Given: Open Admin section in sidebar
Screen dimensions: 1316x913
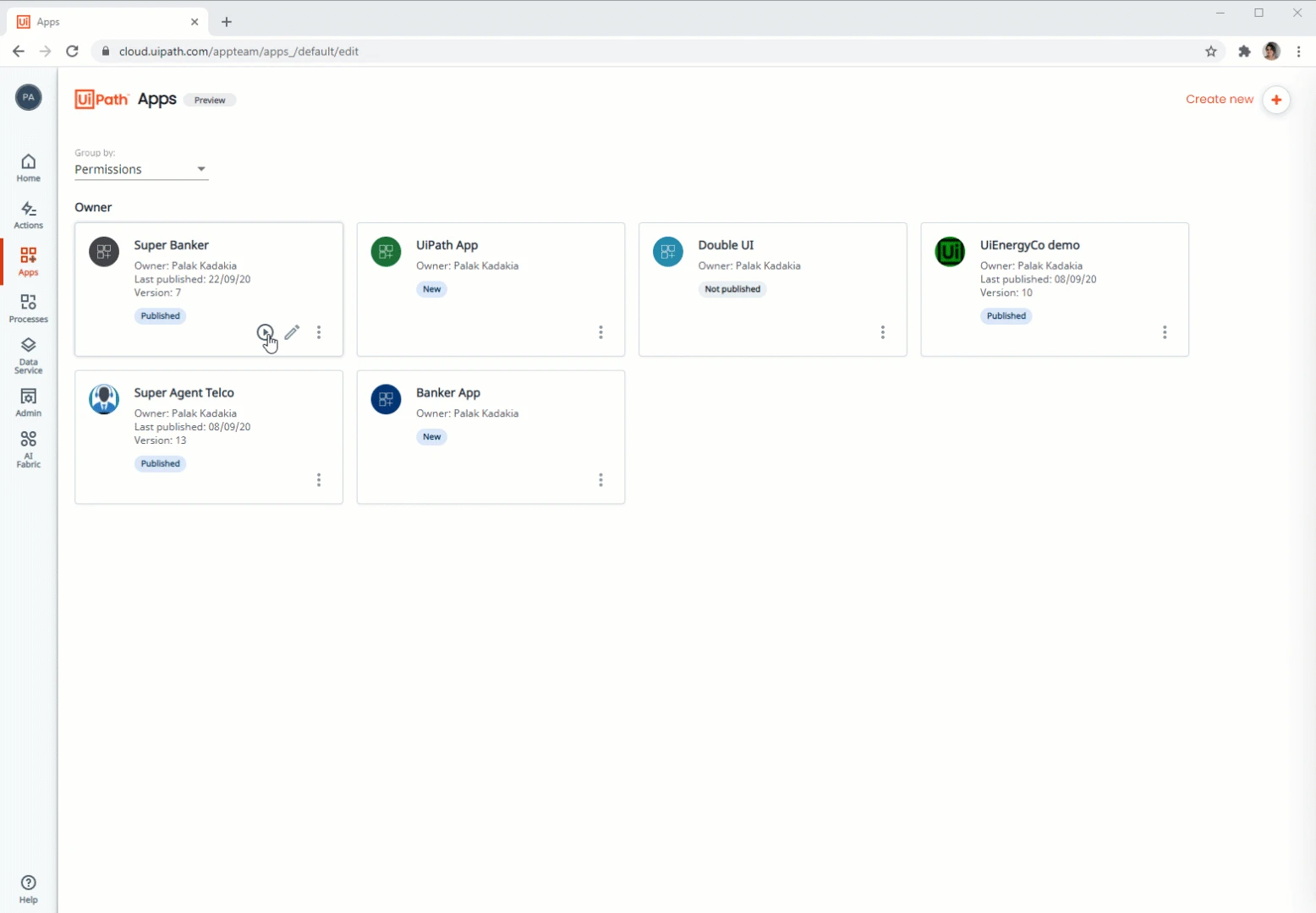Looking at the screenshot, I should click(x=28, y=402).
